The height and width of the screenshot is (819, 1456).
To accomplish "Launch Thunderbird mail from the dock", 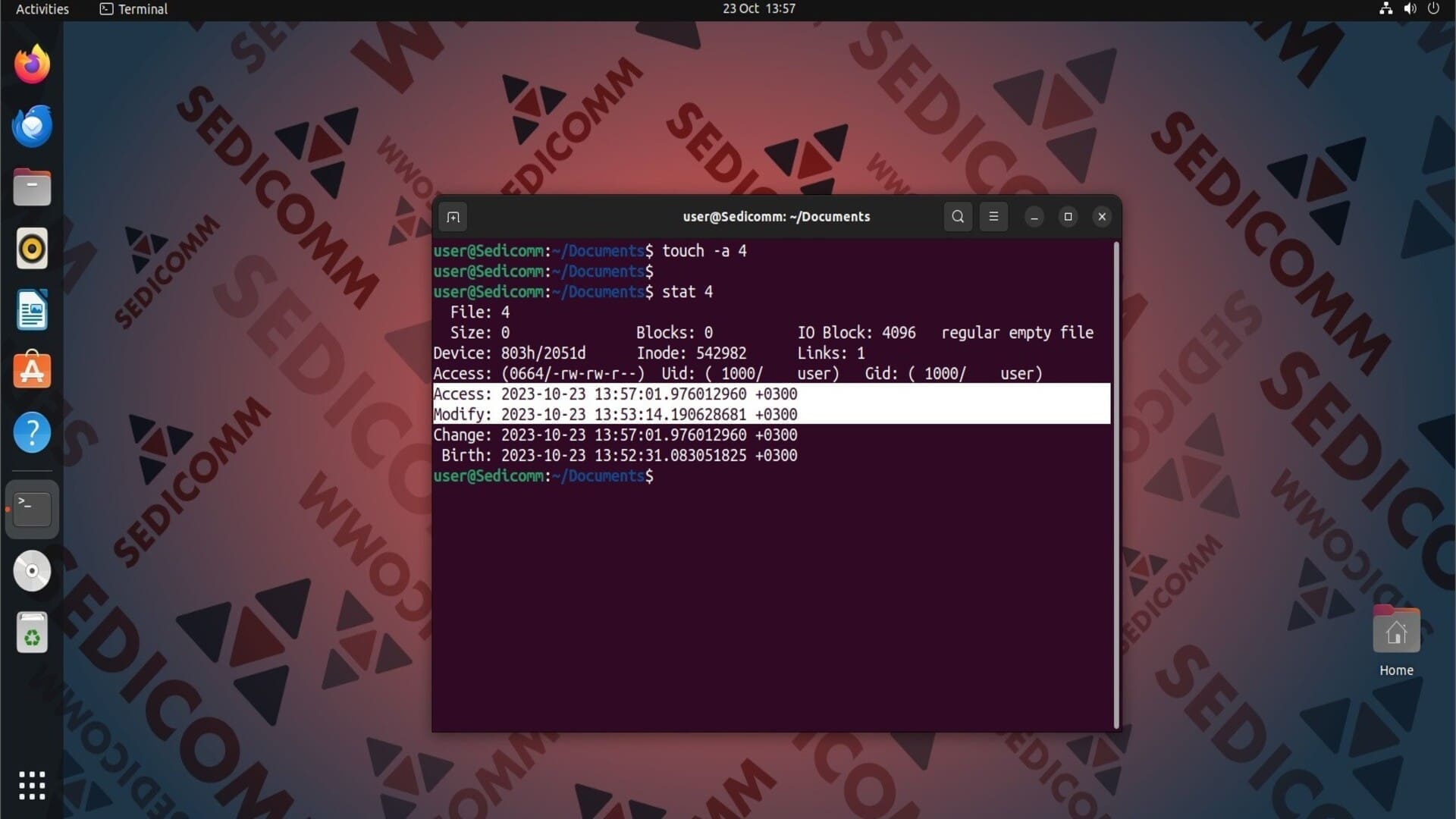I will pyautogui.click(x=32, y=126).
